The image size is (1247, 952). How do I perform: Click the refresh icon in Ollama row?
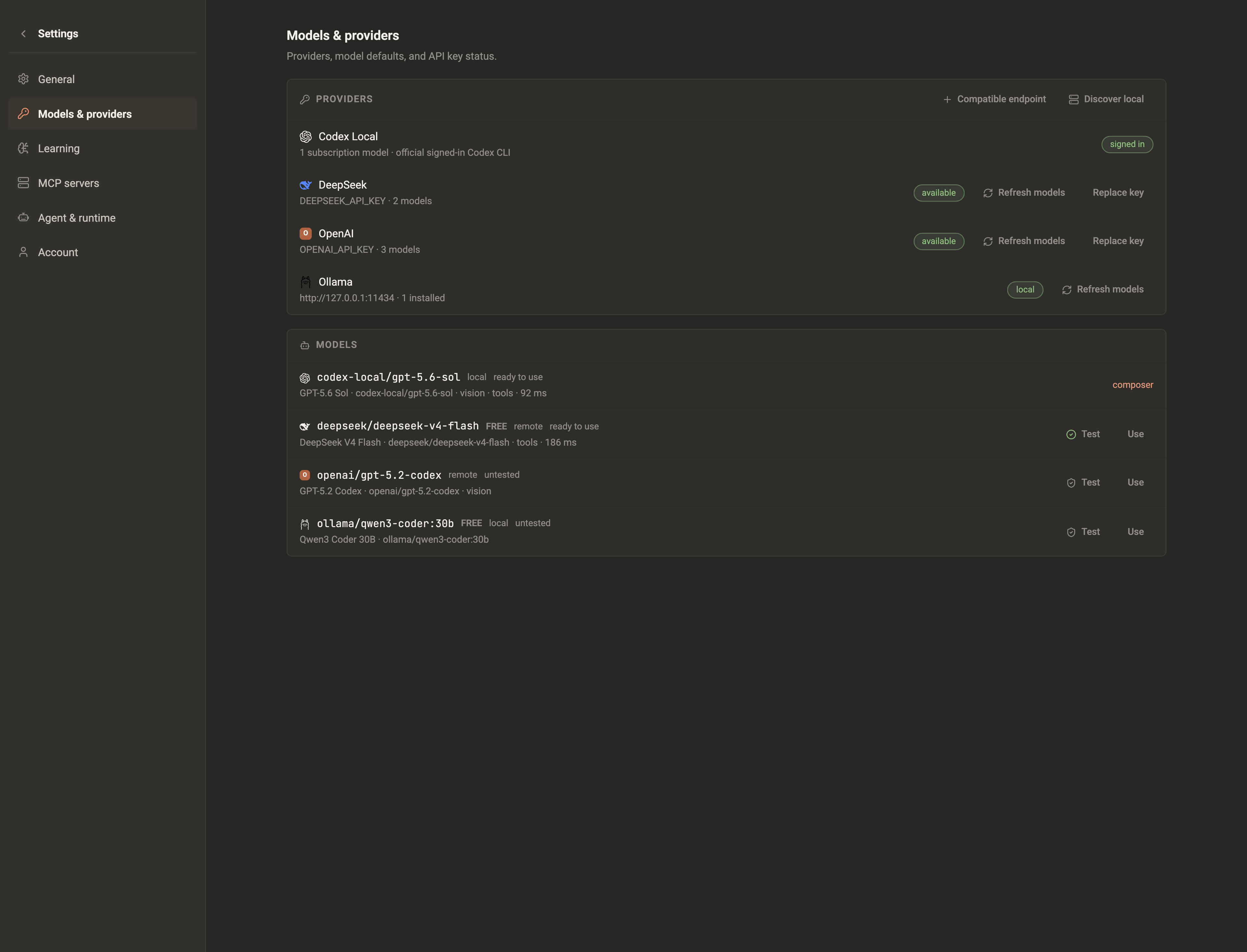pos(1067,290)
